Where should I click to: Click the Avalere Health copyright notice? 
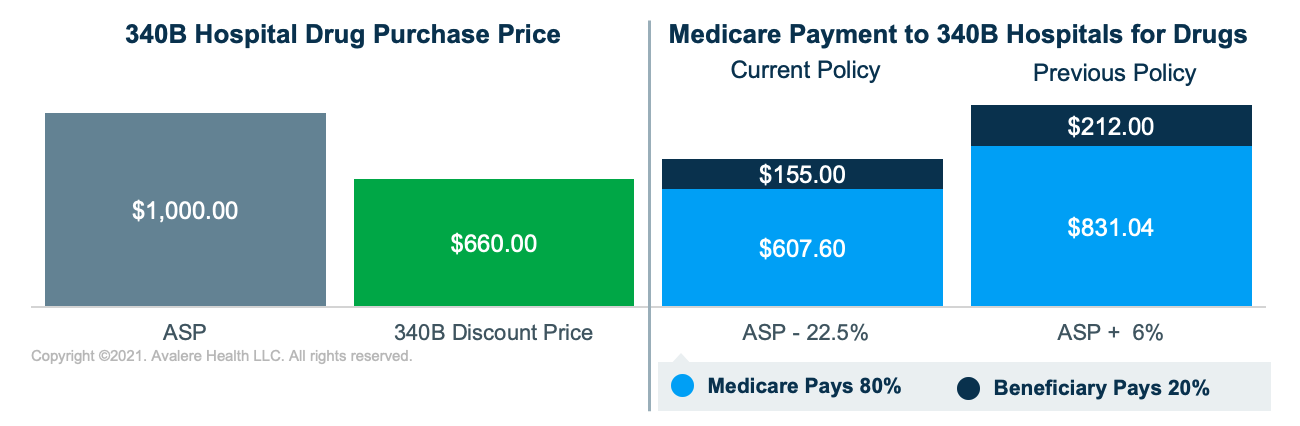222,356
